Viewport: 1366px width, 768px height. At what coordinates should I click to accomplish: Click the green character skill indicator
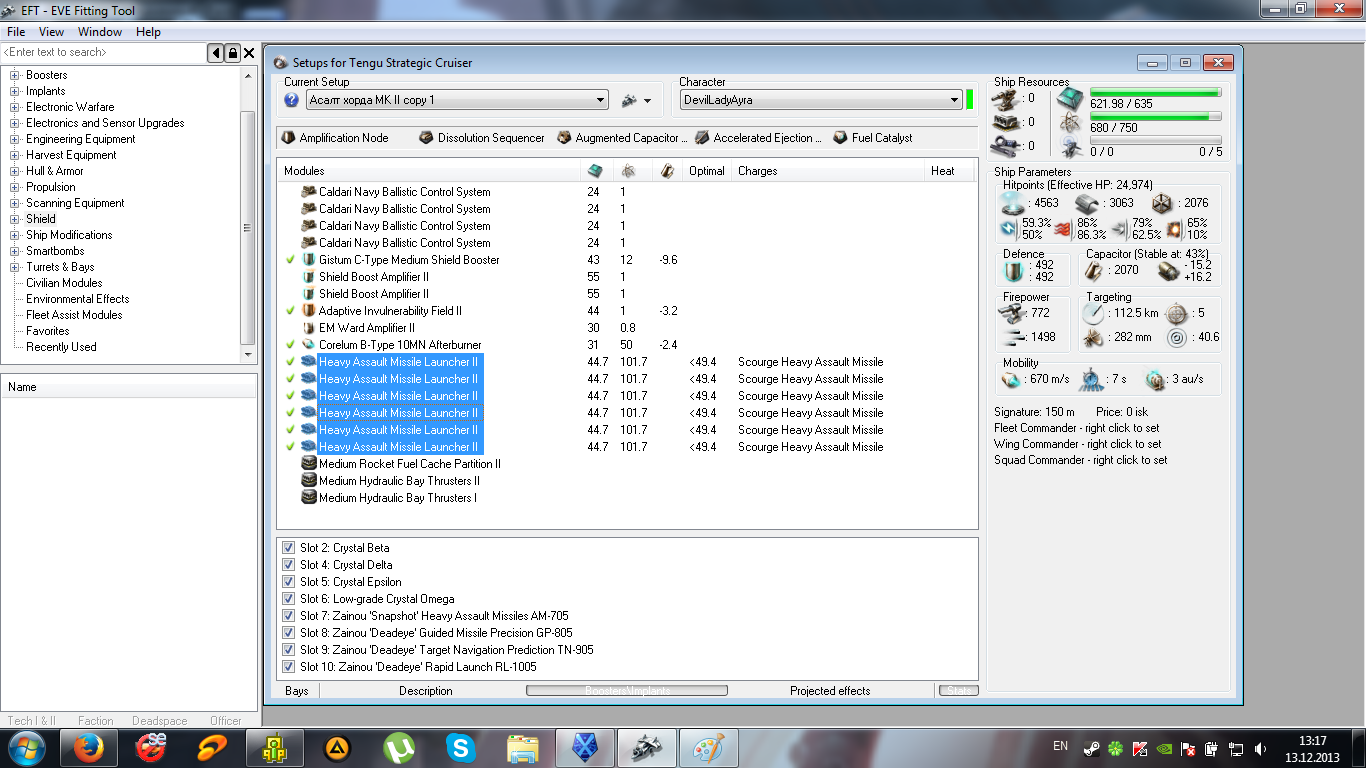969,100
